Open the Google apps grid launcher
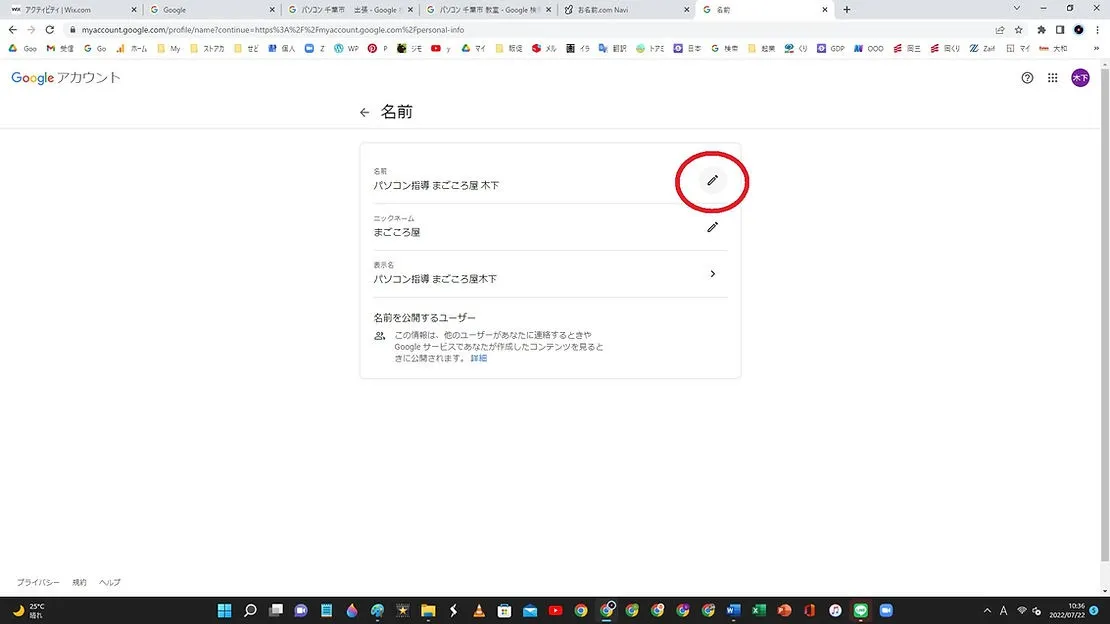Viewport: 1110px width, 624px height. (x=1053, y=78)
